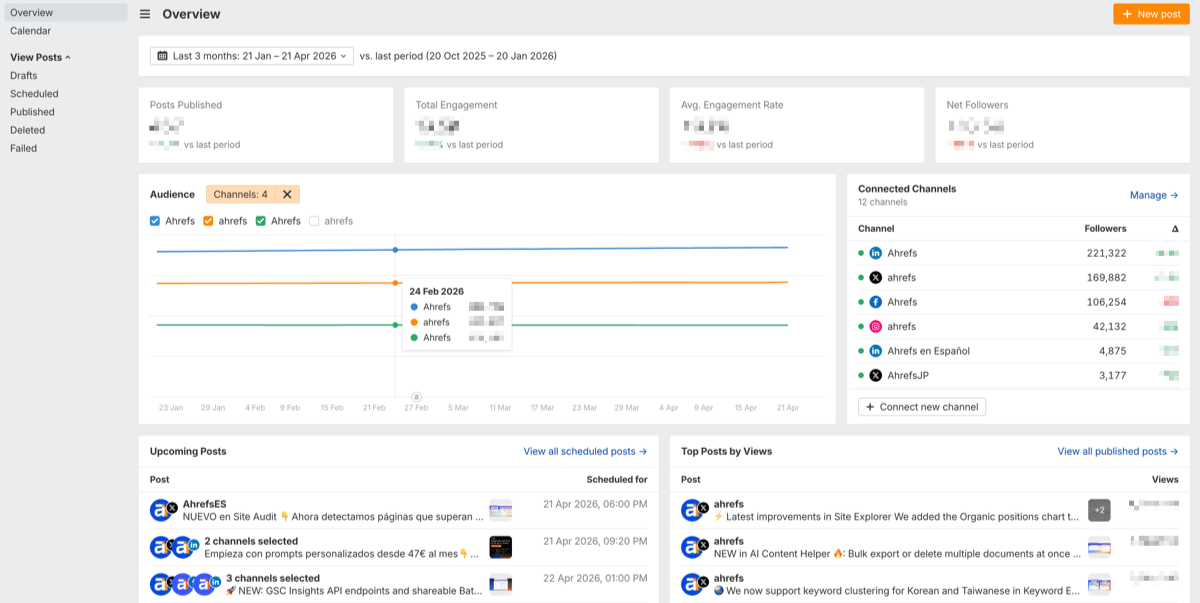This screenshot has height=603, width=1200.
Task: Click the Net Followers metric card
Action: coord(1063,125)
